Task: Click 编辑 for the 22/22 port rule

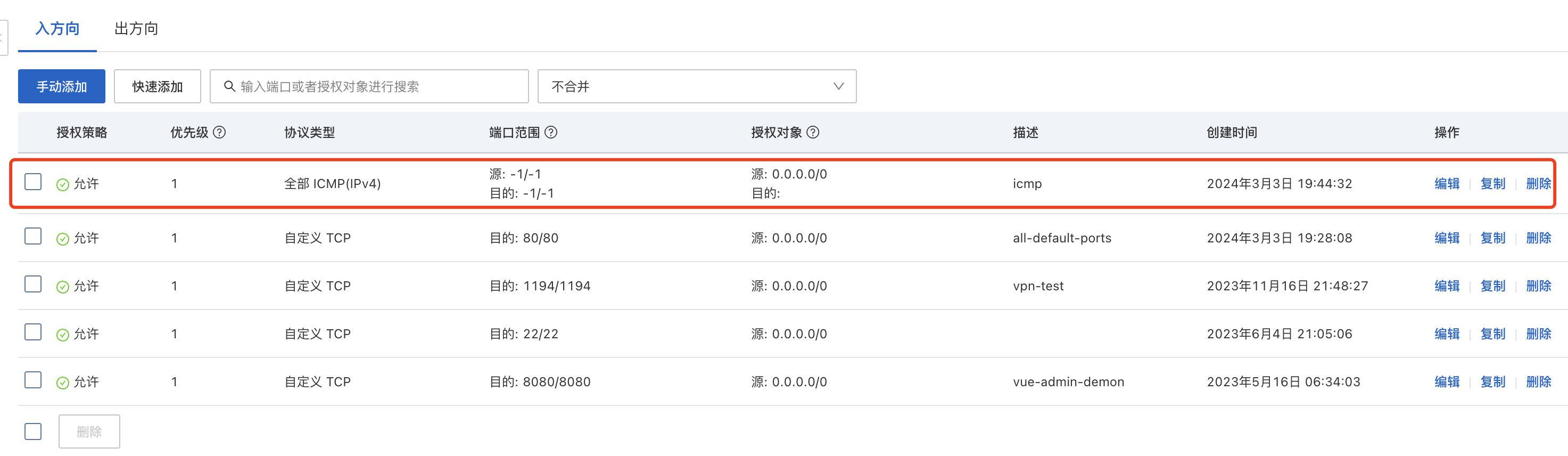Action: [1447, 334]
